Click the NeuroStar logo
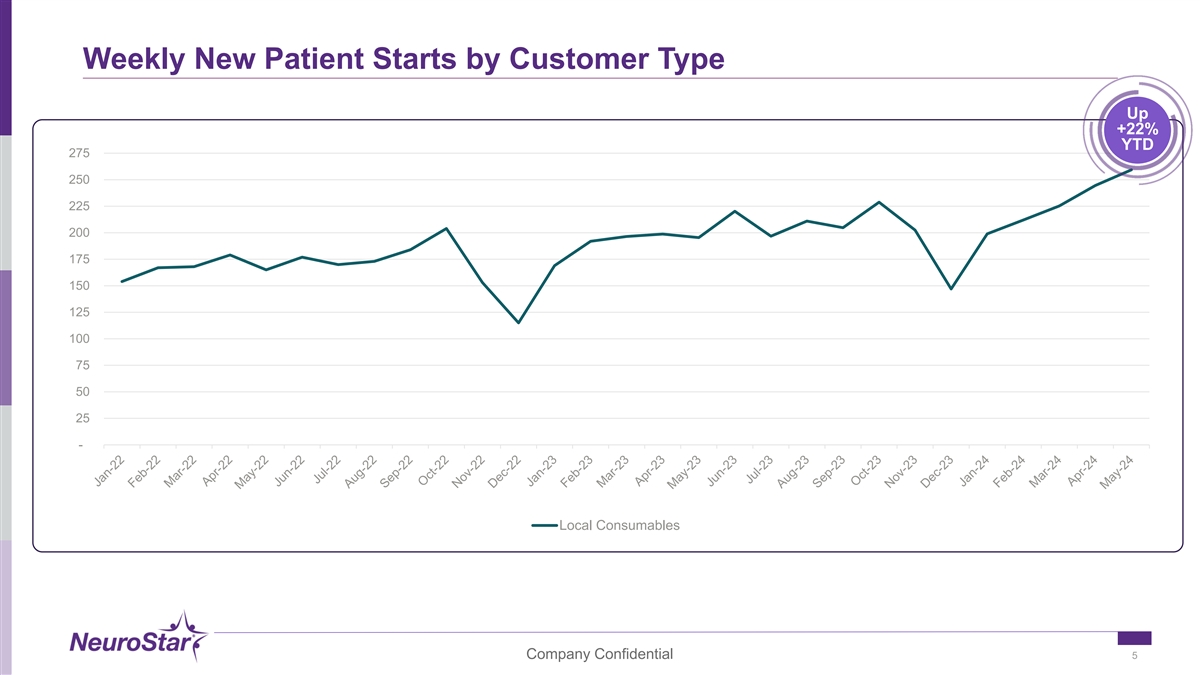Screen dimensions: 1200x675 coord(138,637)
